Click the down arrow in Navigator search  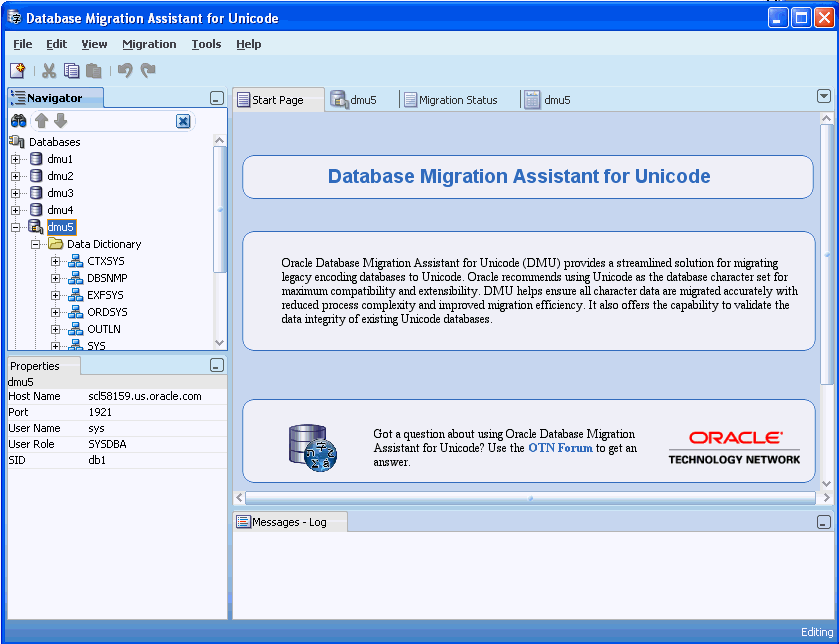pyautogui.click(x=60, y=121)
